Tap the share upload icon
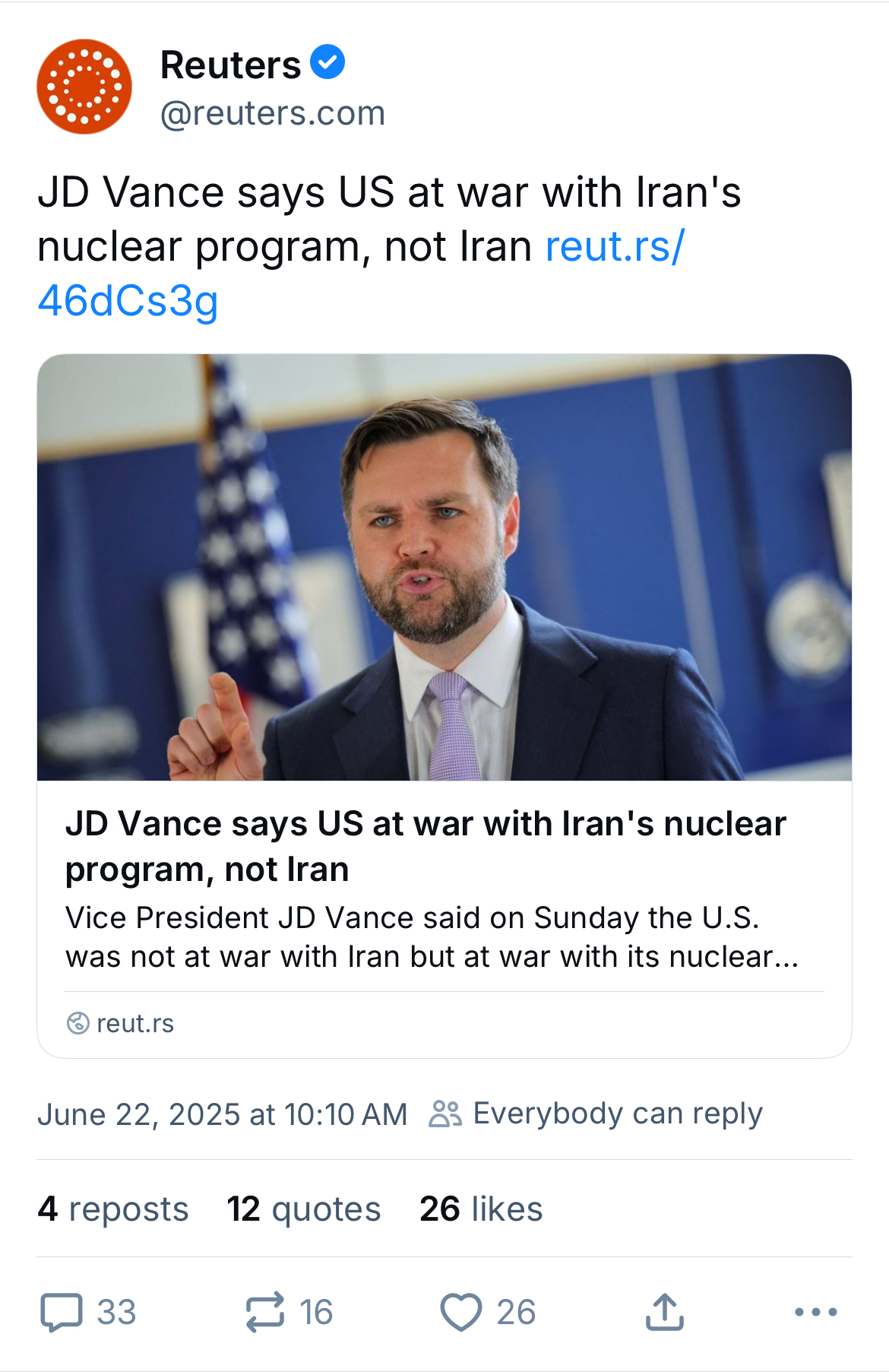Viewport: 889px width, 1372px height. (x=665, y=1312)
